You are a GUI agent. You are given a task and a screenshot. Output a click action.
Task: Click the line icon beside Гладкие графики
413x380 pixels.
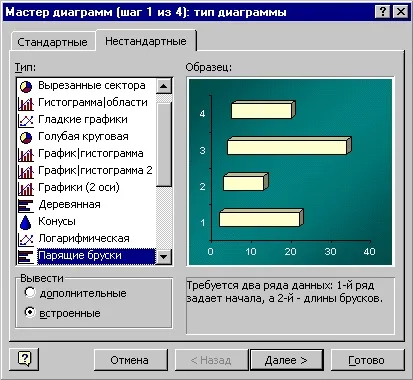26,120
